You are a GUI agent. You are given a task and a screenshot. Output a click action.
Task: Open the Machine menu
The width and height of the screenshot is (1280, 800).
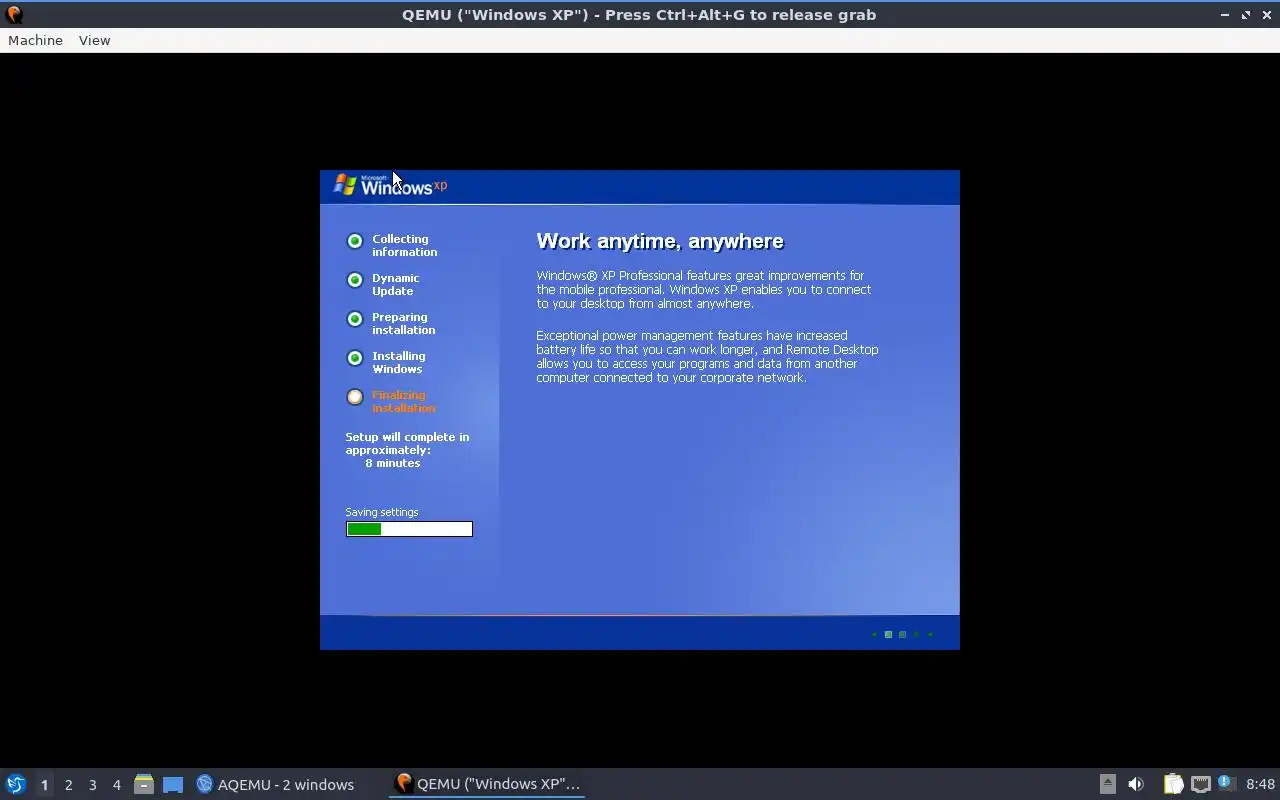click(35, 40)
